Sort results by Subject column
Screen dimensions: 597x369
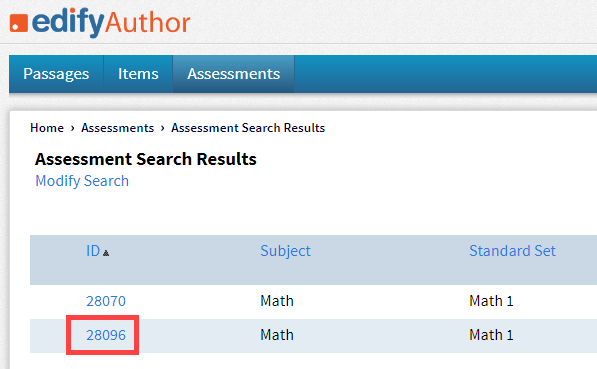[285, 251]
